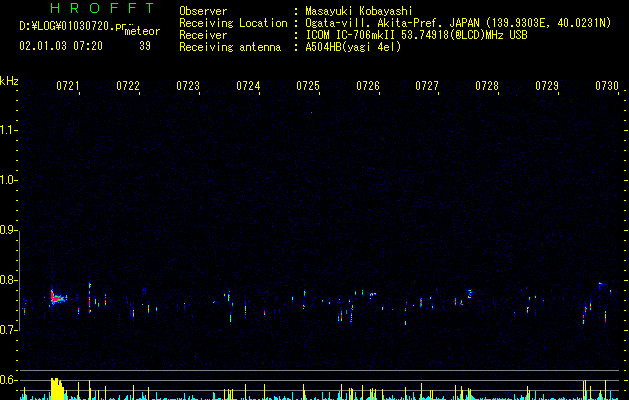Screen dimensions: 629x400
Task: Click the 0725 time marker
Action: point(308,86)
